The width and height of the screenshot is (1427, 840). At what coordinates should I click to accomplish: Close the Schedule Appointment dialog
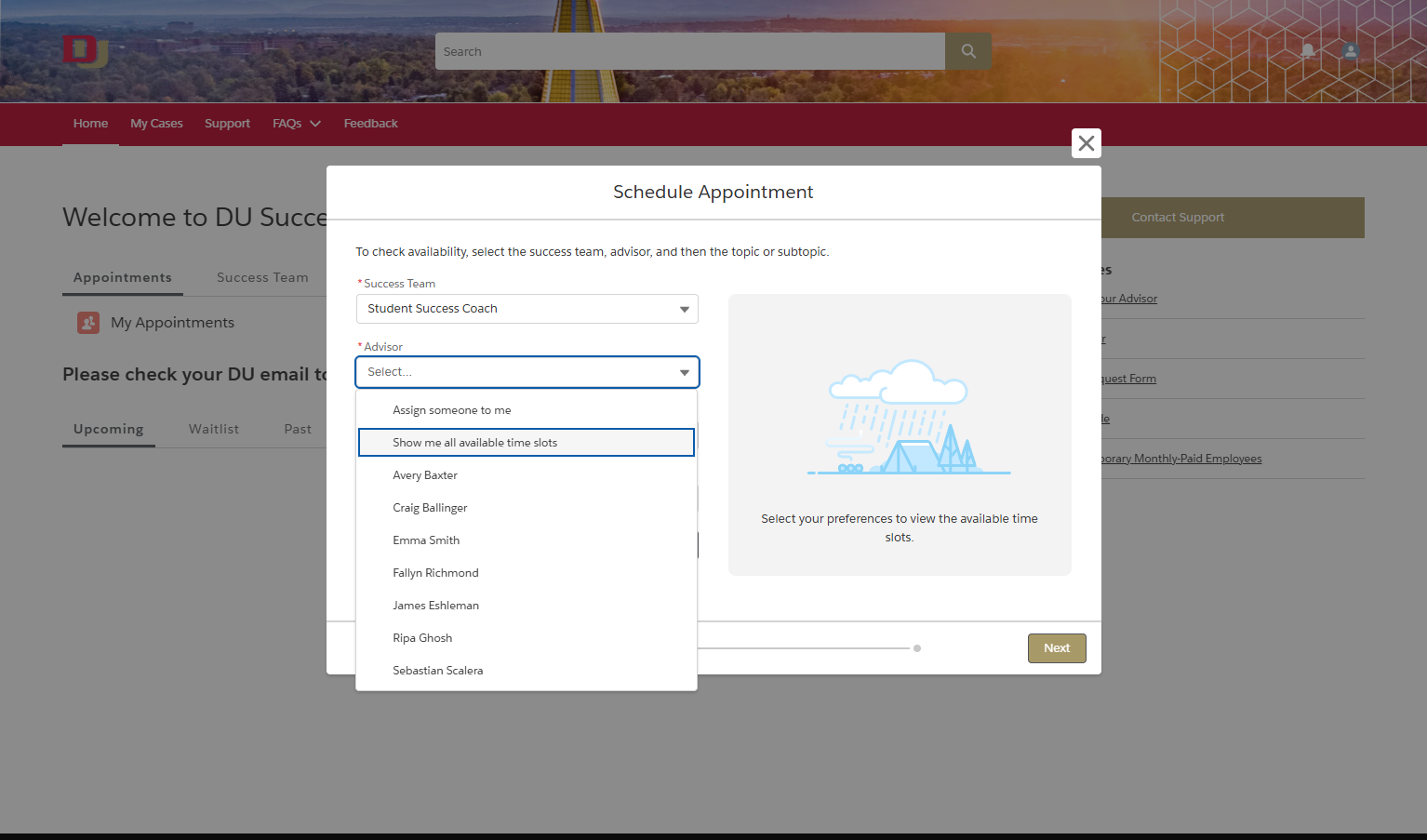point(1087,143)
